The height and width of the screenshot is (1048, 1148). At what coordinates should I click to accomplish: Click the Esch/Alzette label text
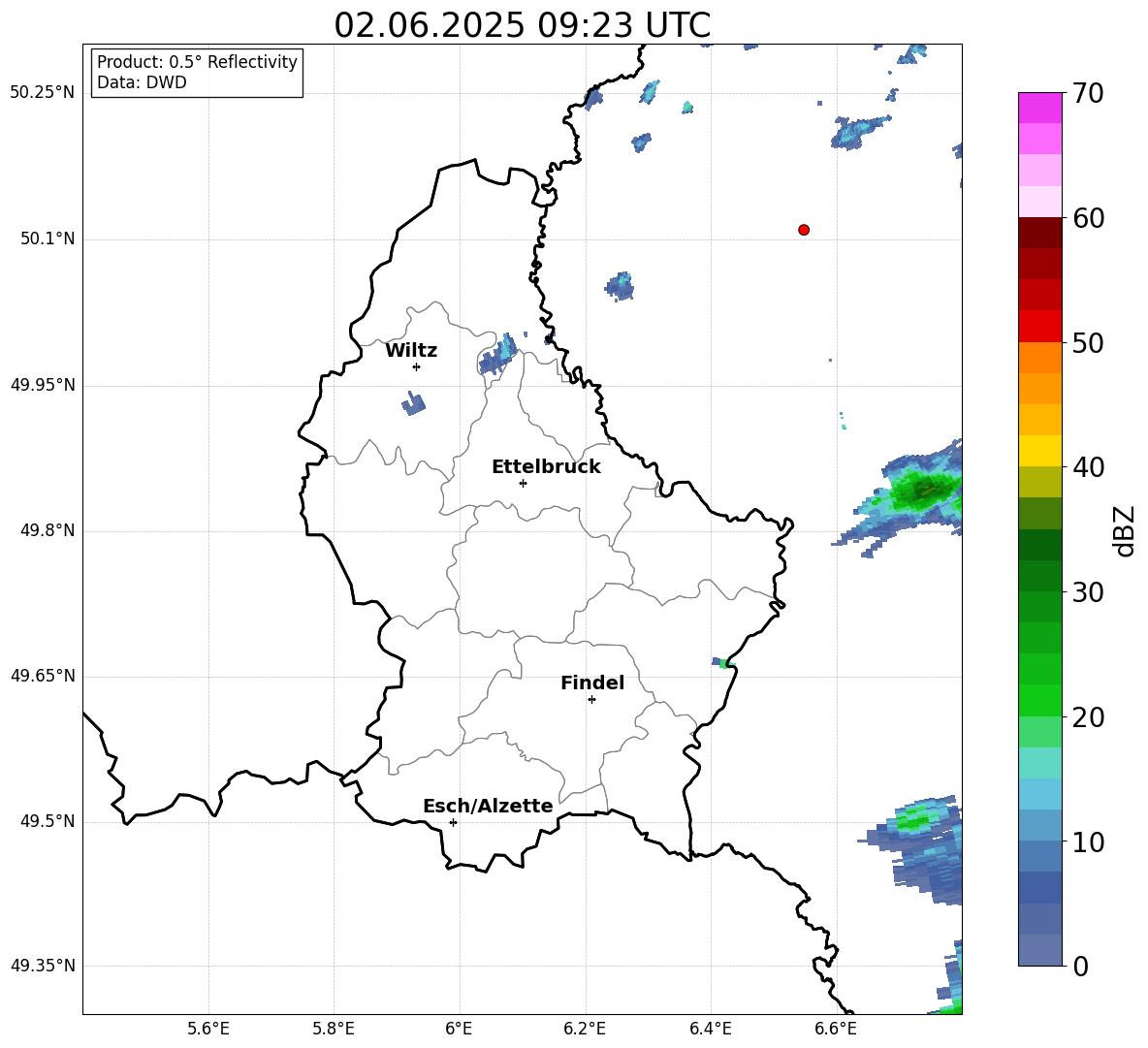click(x=488, y=806)
